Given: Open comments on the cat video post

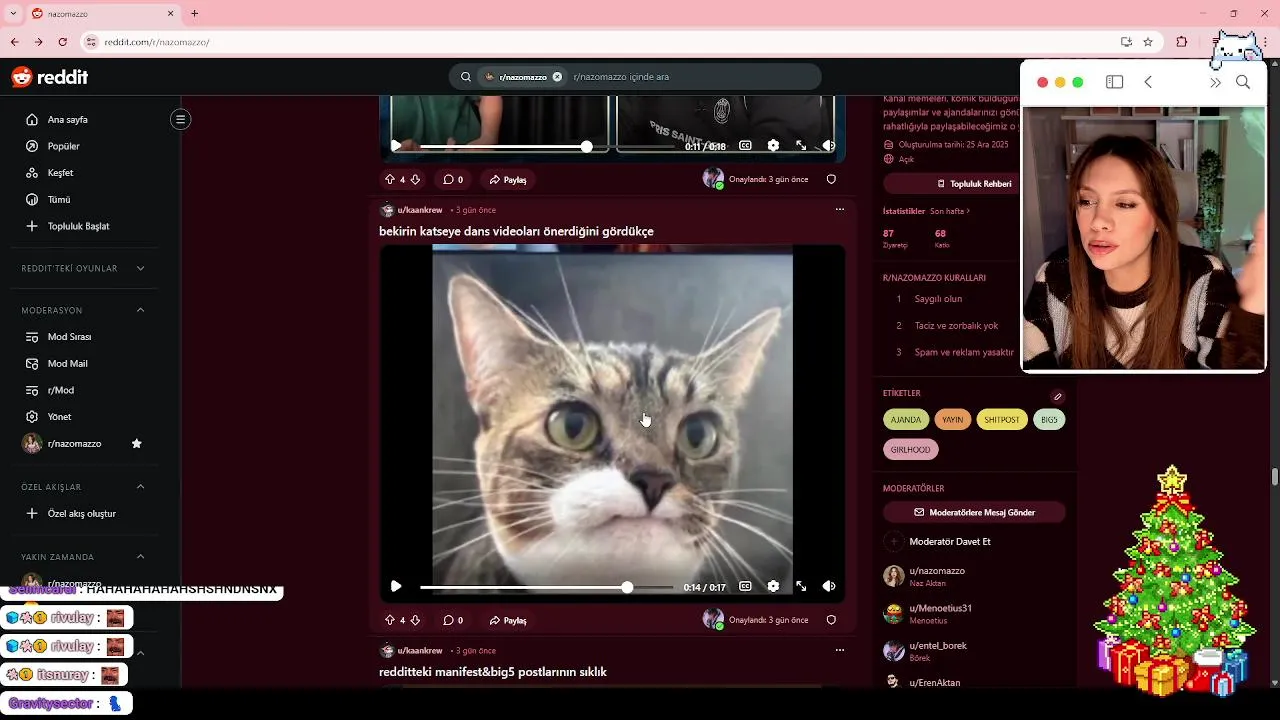Looking at the screenshot, I should click(x=453, y=620).
